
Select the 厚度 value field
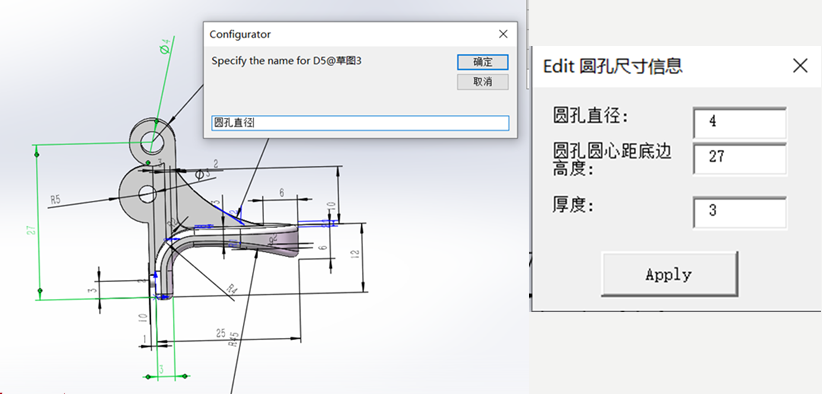740,212
